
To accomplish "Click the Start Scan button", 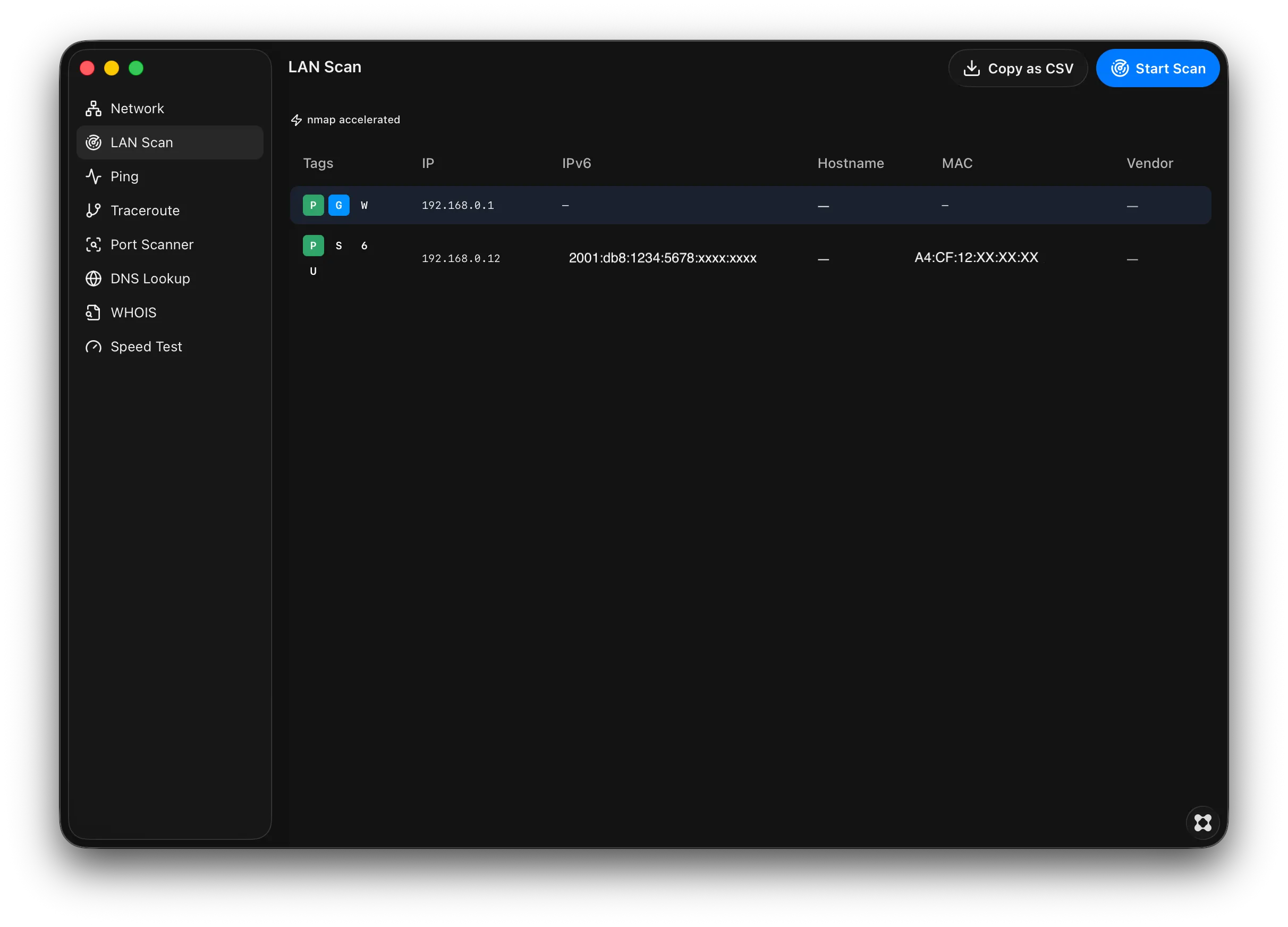I will point(1157,68).
